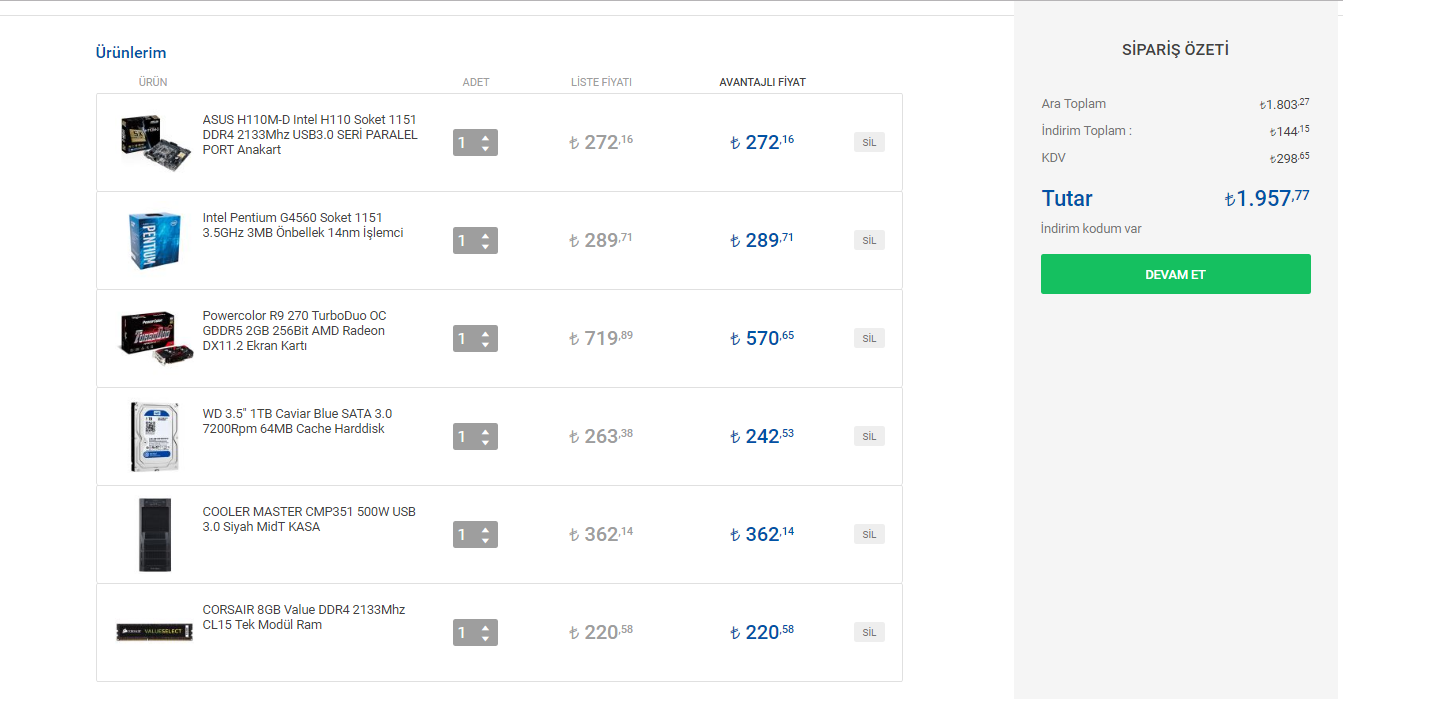Screen dimensions: 1442x710
Task: Click the grey list price 719,89
Action: (x=601, y=338)
